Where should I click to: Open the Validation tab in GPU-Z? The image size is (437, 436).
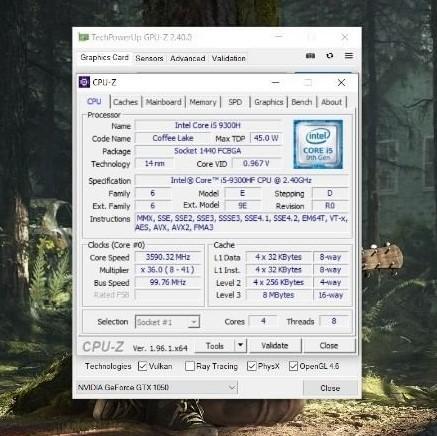click(229, 59)
